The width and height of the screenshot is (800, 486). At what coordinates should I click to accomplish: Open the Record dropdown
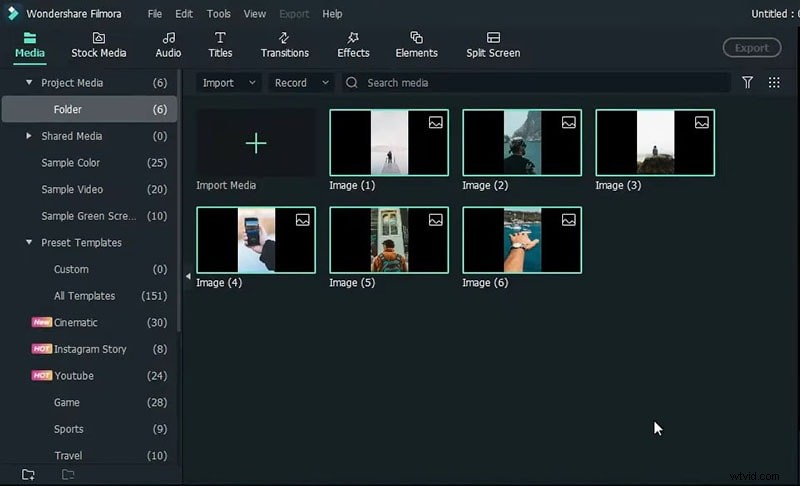coord(302,83)
